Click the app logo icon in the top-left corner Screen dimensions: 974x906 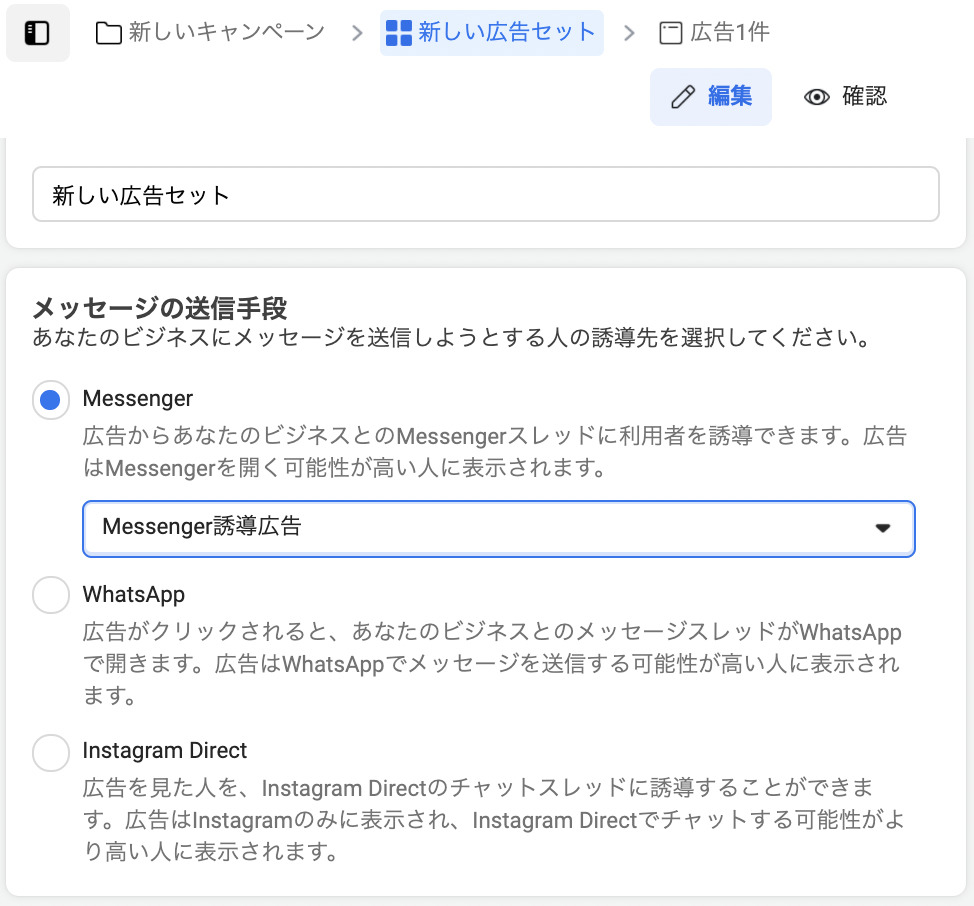(x=38, y=32)
